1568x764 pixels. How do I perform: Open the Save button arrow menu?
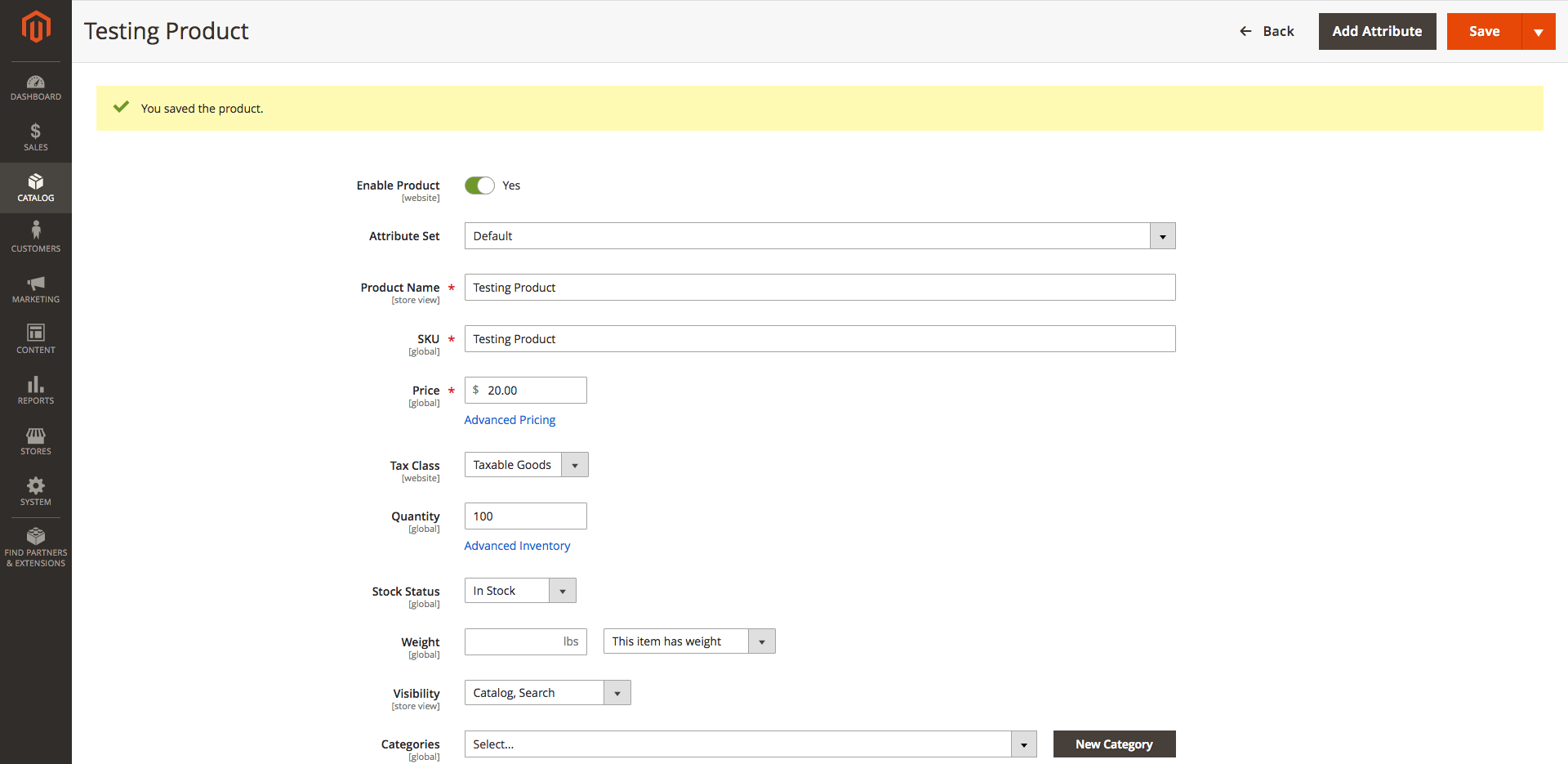point(1539,32)
